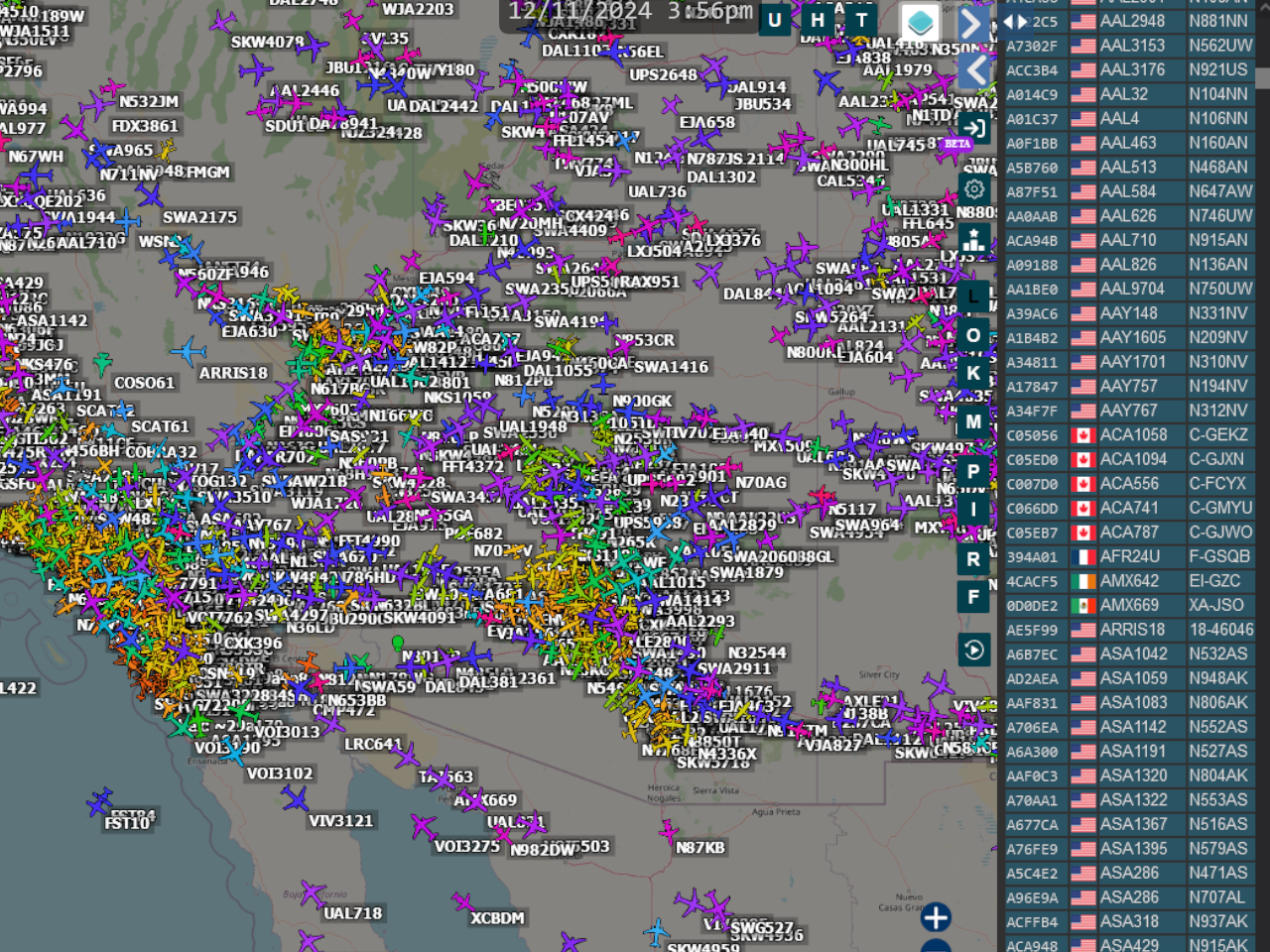Click hex code A0F1BB in the table
This screenshot has height=952, width=1270.
pos(1032,143)
